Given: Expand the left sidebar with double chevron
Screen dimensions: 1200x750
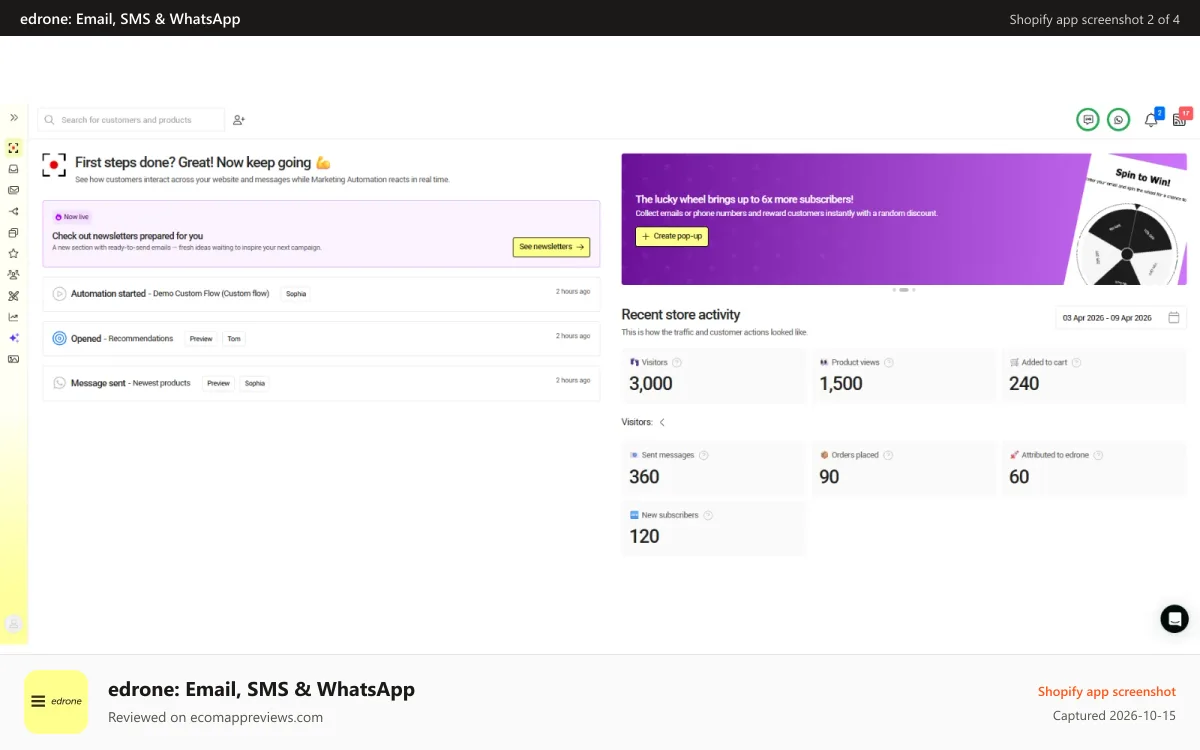Looking at the screenshot, I should 14,118.
